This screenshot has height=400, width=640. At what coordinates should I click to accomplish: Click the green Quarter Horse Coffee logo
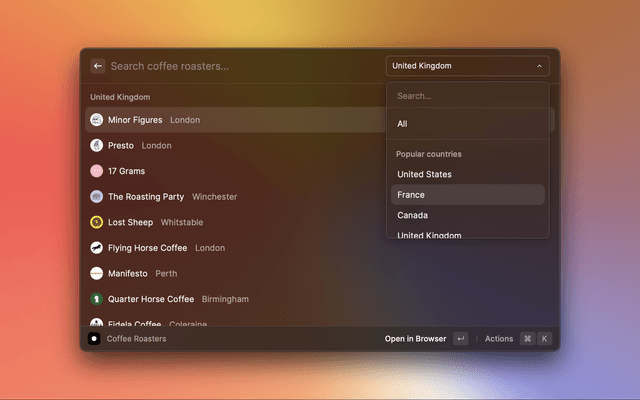point(97,299)
